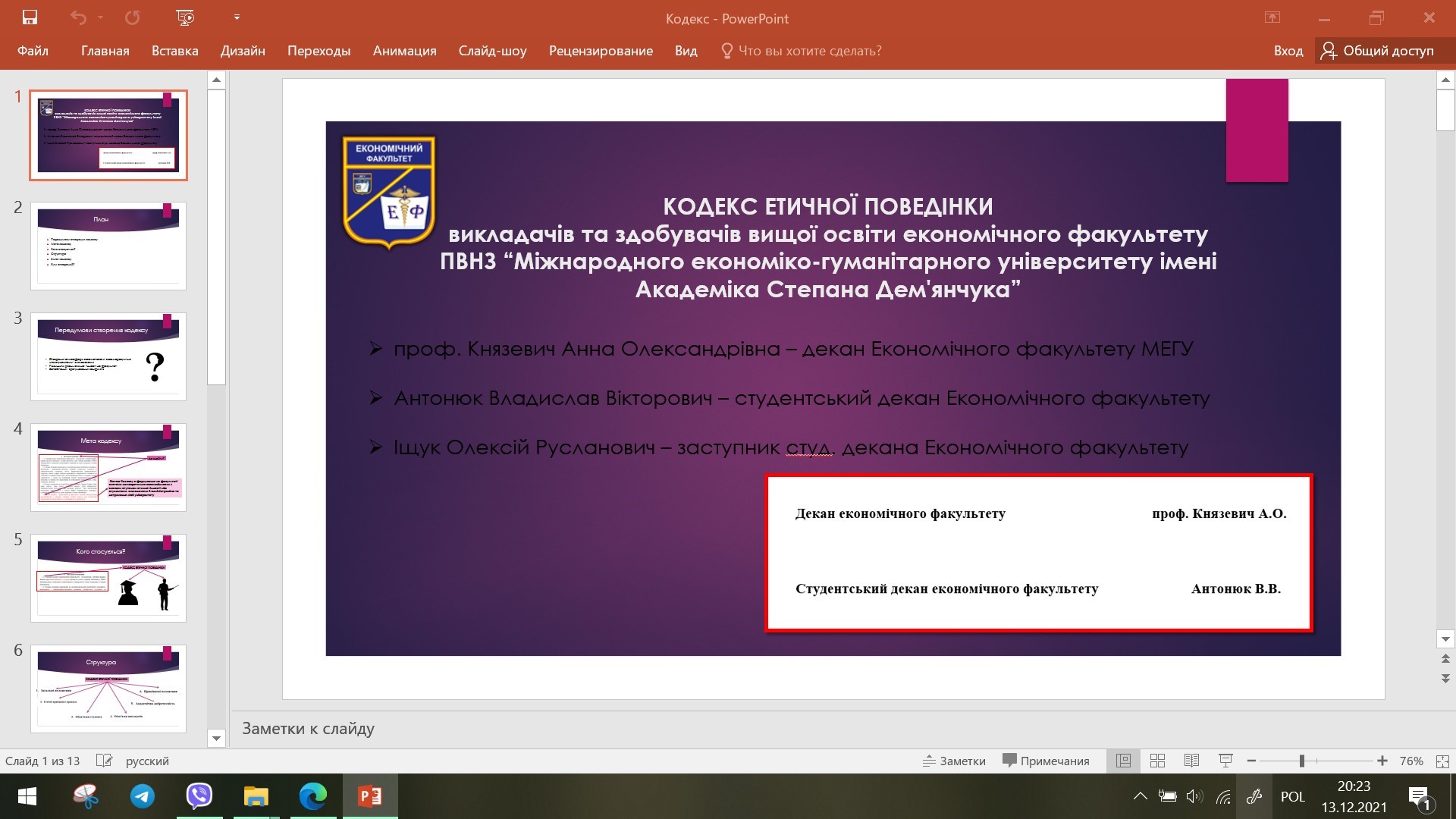Open the undo history dropdown arrow
The image size is (1456, 819).
[x=100, y=17]
